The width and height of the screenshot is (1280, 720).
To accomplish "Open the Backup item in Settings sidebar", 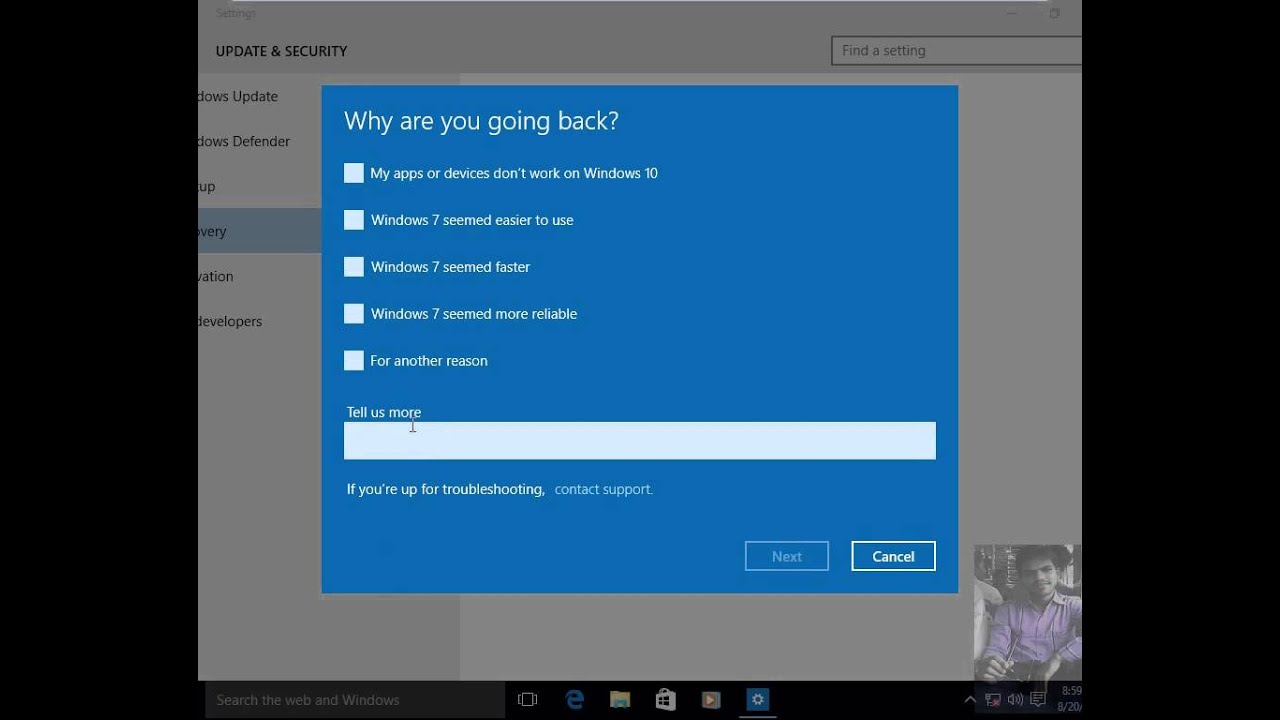I will click(207, 186).
